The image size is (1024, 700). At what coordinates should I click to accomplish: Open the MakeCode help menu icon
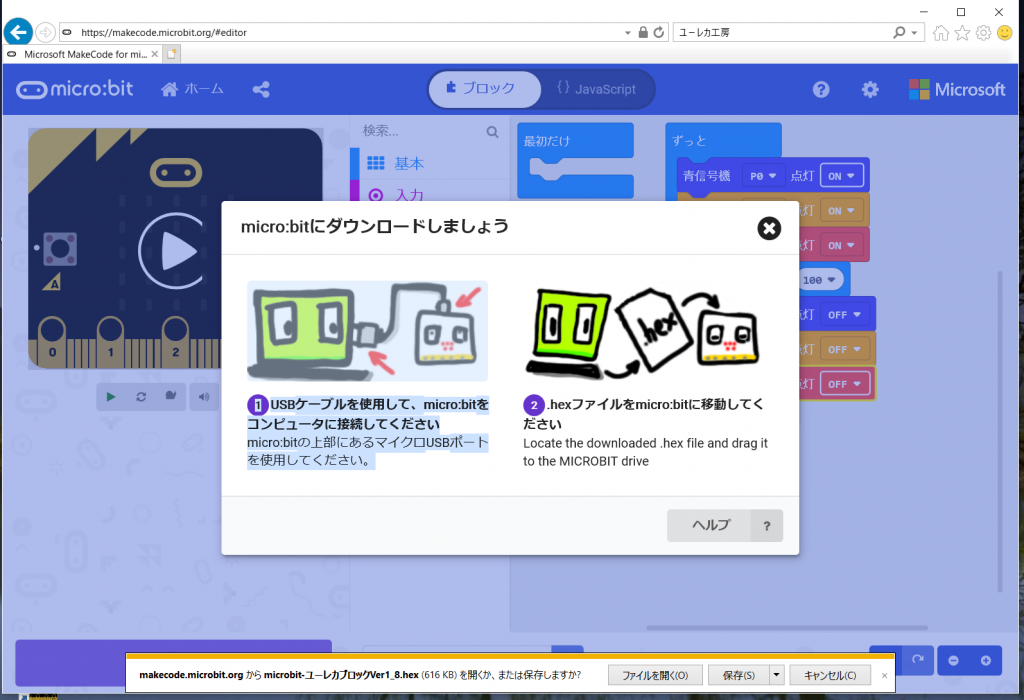coord(821,89)
